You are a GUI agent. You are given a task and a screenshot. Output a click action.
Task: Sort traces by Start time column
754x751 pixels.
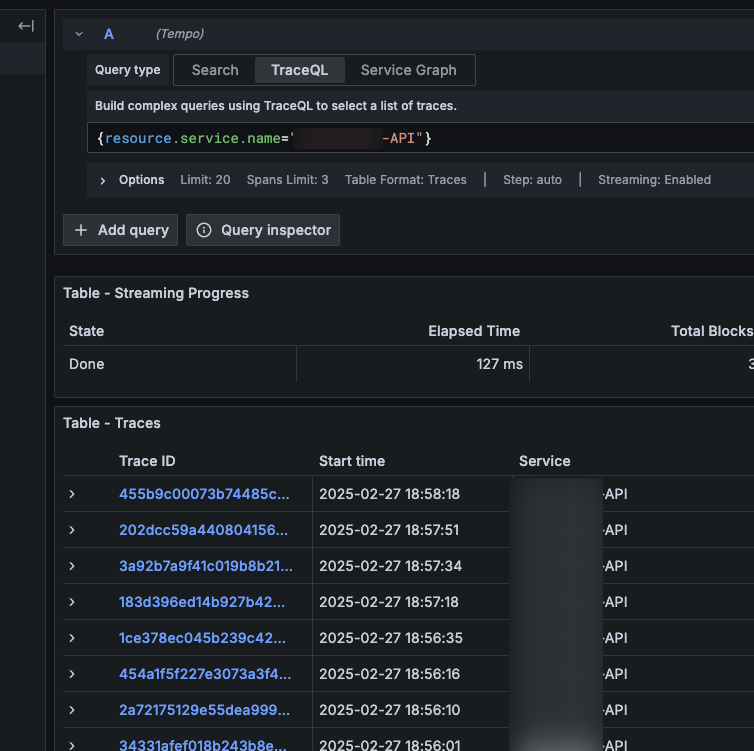(x=352, y=461)
